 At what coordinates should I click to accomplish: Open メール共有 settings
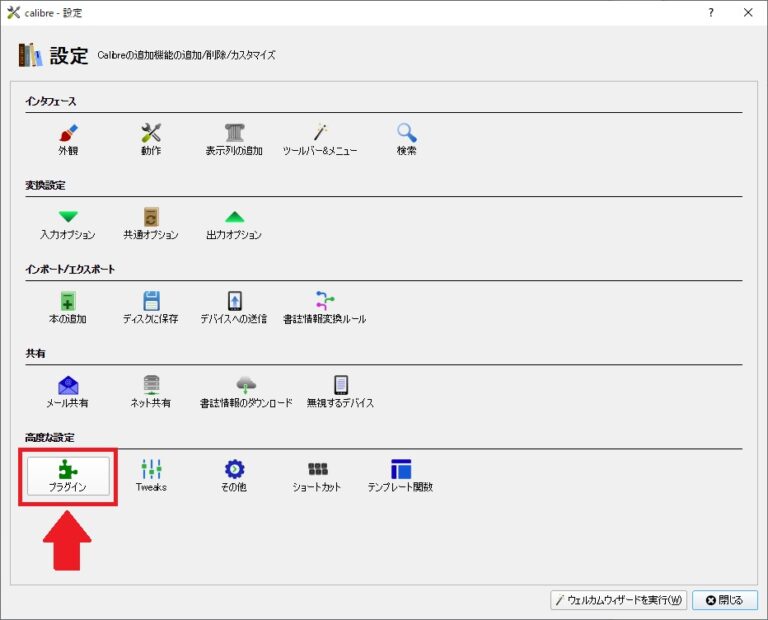point(68,392)
